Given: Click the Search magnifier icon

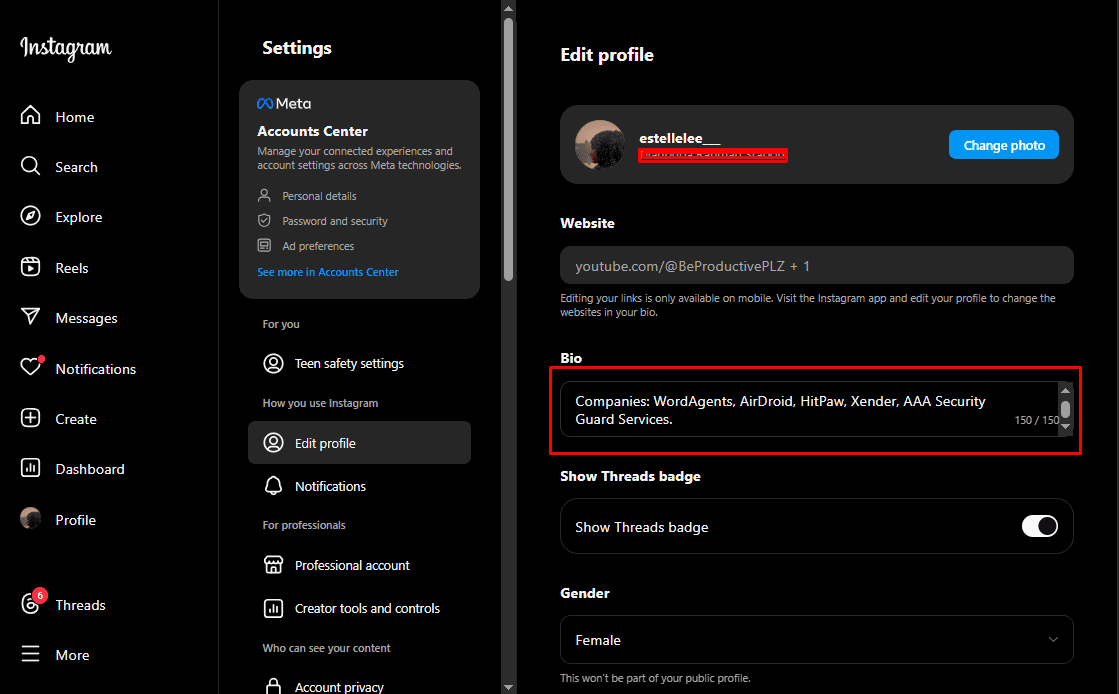Looking at the screenshot, I should [31, 166].
